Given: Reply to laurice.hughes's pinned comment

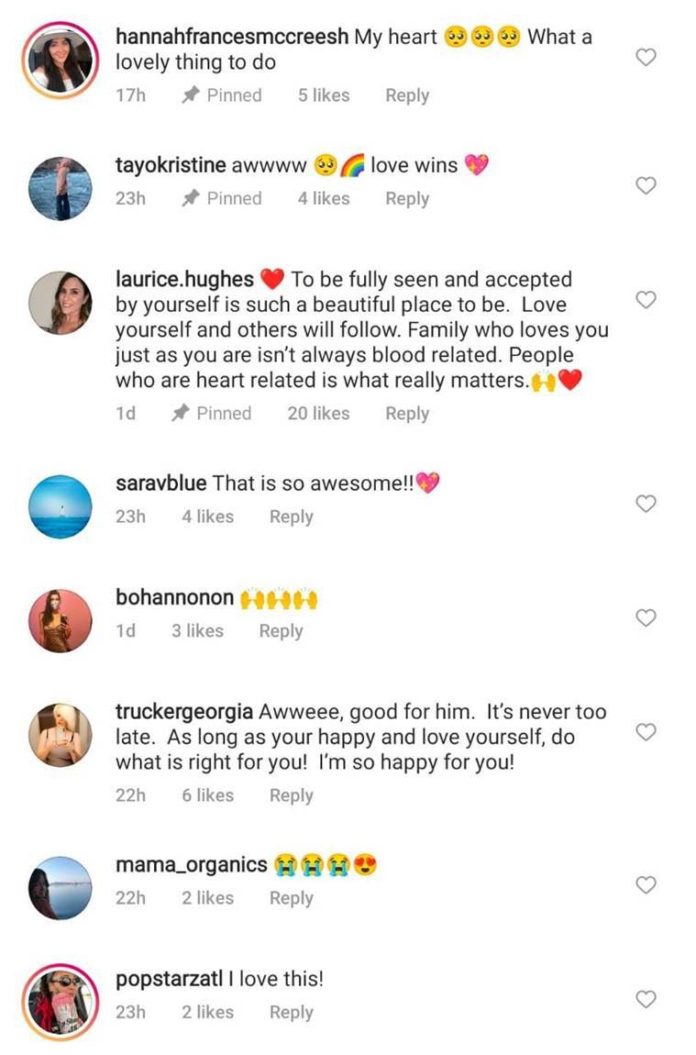Looking at the screenshot, I should tap(407, 413).
